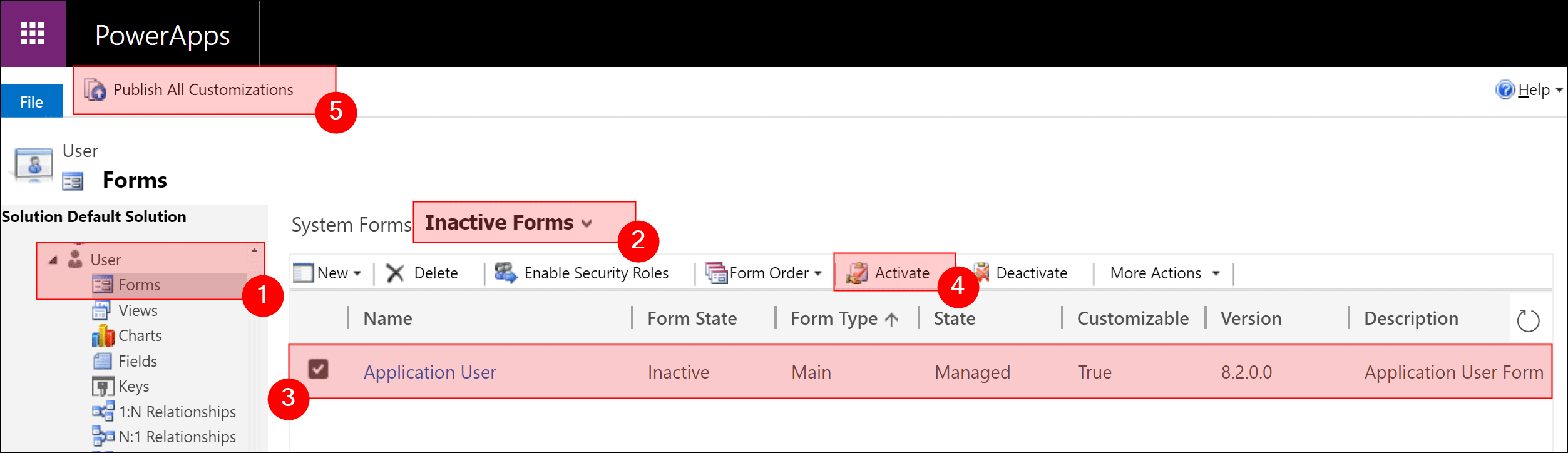
Task: Click the Activate form icon
Action: (856, 273)
